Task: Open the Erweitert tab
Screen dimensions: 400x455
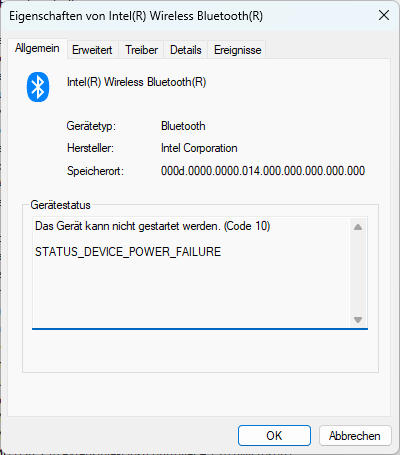Action: 92,50
